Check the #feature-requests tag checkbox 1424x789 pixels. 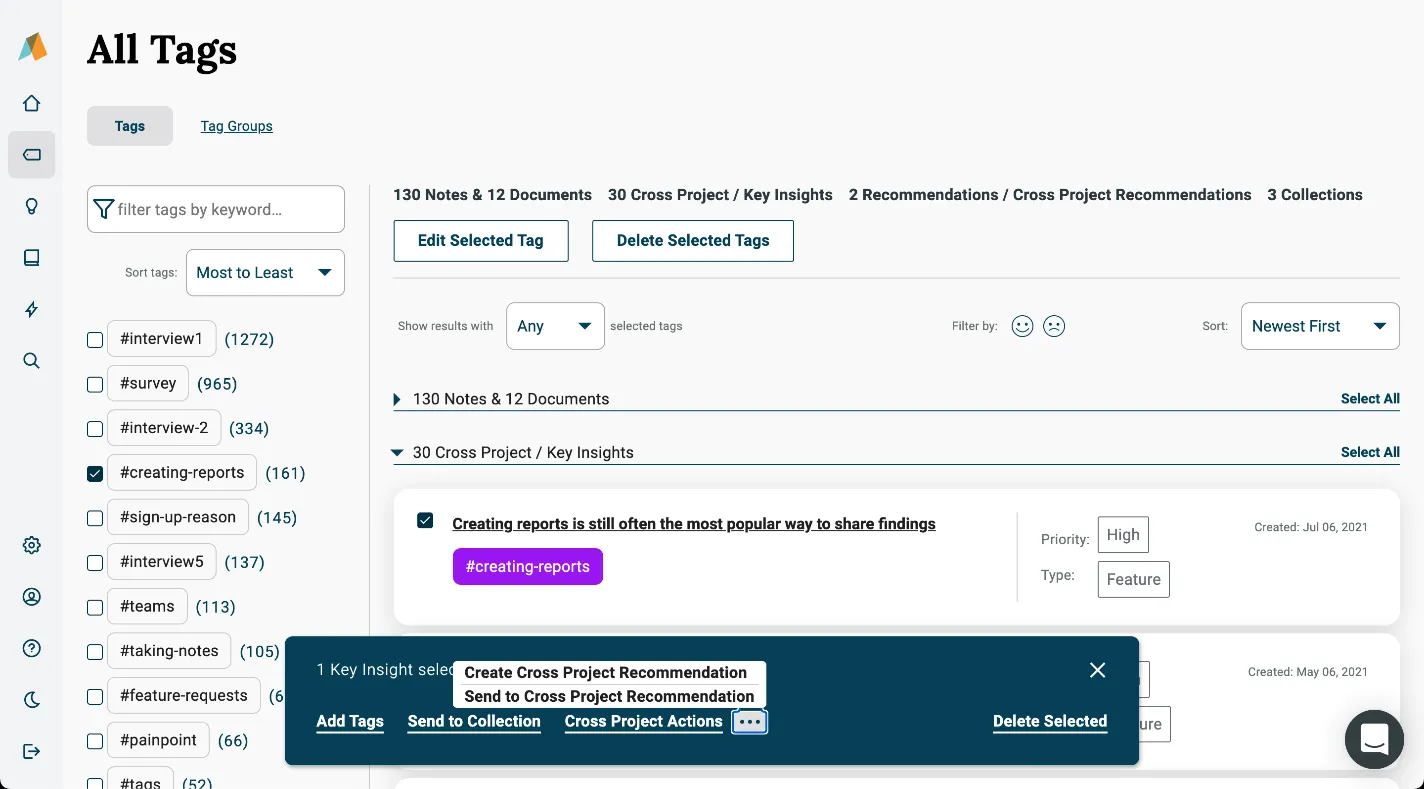[x=95, y=697]
